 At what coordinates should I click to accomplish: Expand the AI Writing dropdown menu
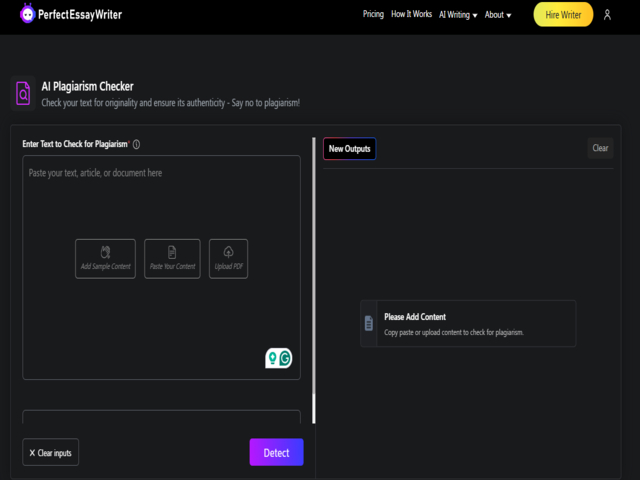tap(458, 15)
